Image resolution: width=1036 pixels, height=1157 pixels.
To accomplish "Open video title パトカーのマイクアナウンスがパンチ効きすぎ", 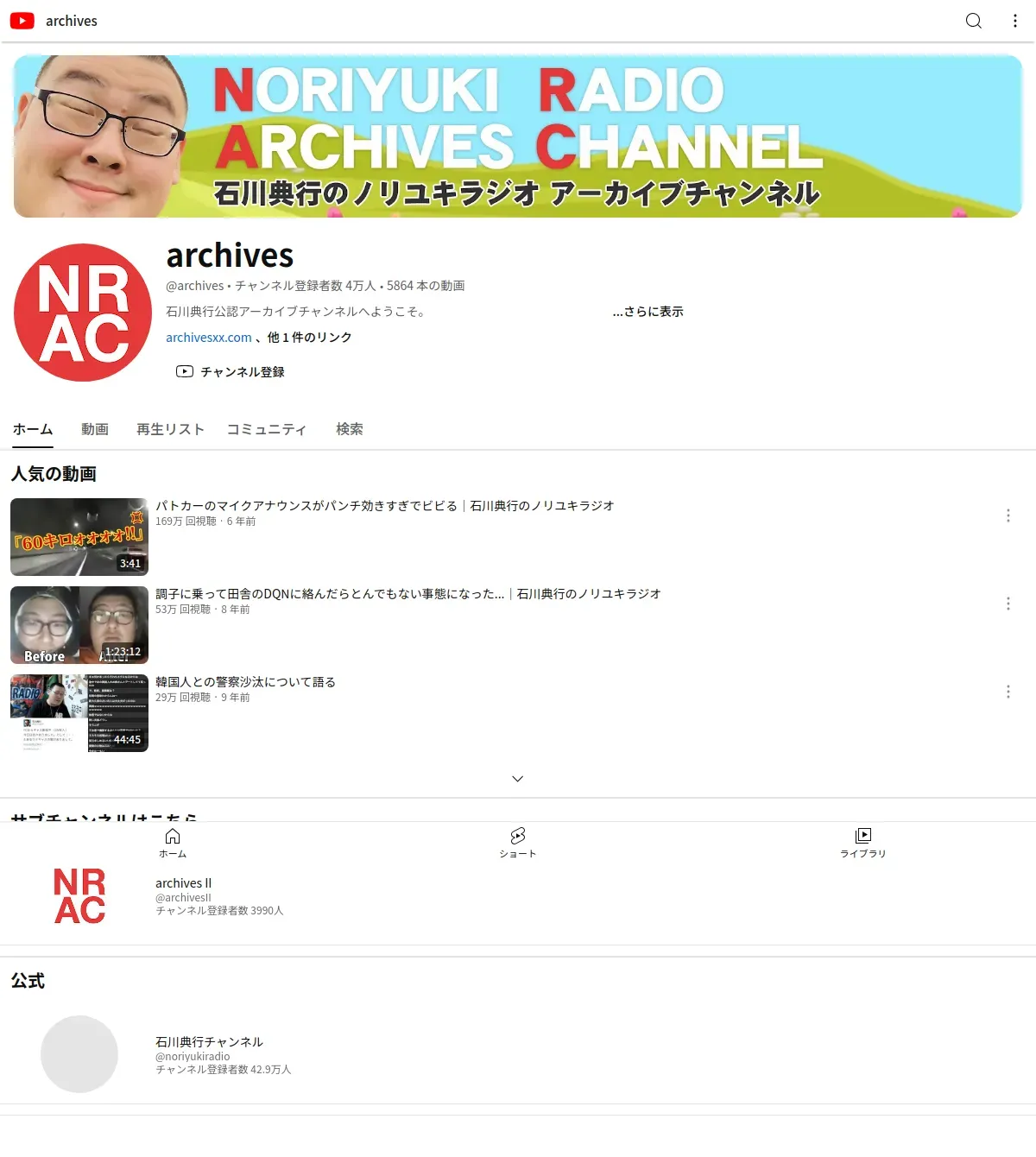I will pyautogui.click(x=385, y=506).
